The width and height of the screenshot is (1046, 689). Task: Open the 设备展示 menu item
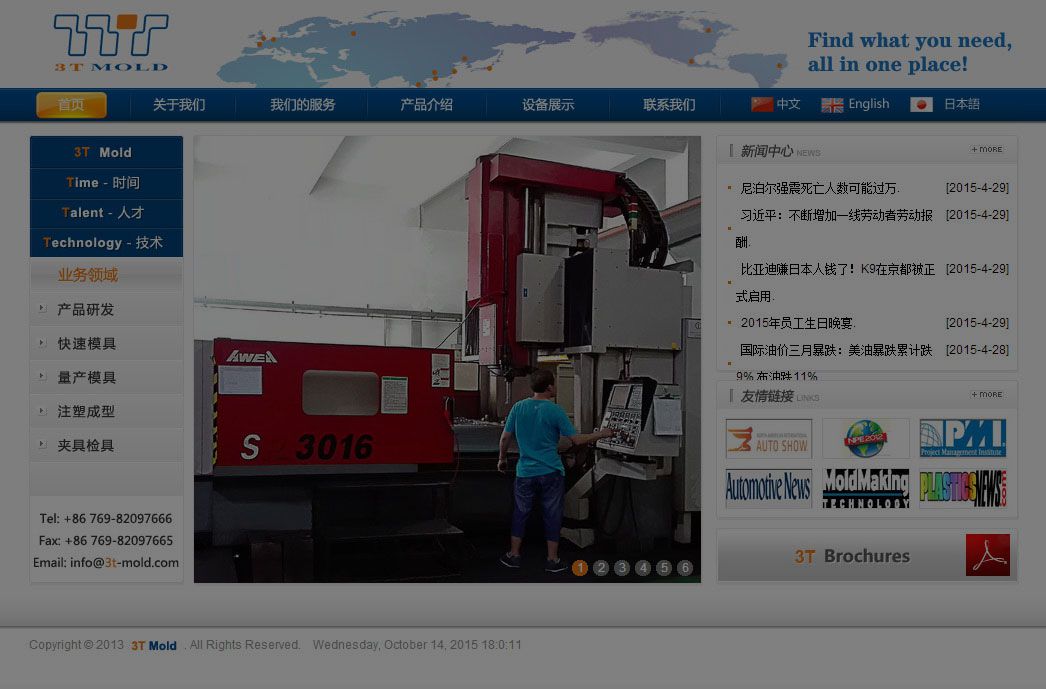[x=548, y=105]
